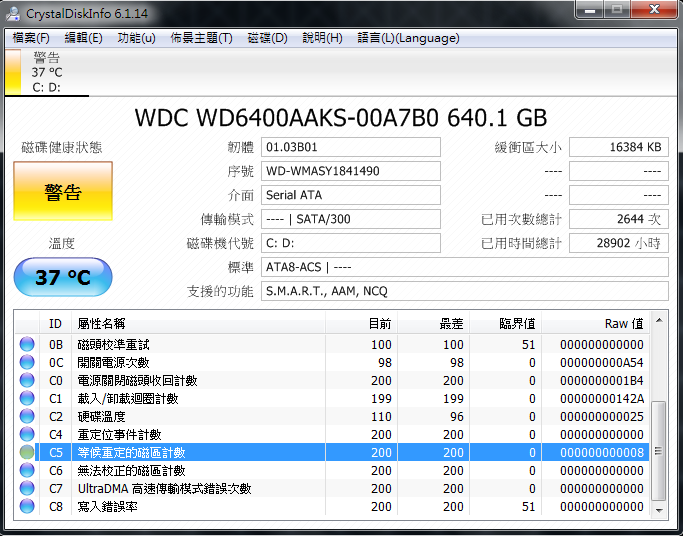Open the 檔案(F) menu
Viewport: 683px width, 536px height.
pos(31,38)
